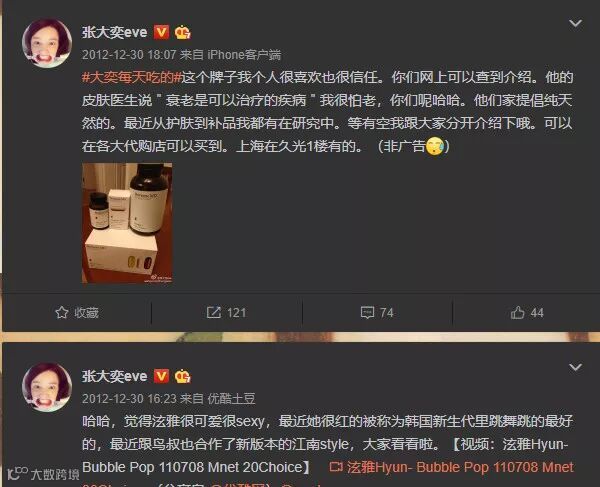Expand the second post's chevron dropdown menu
Image resolution: width=600 pixels, height=487 pixels.
point(576,368)
